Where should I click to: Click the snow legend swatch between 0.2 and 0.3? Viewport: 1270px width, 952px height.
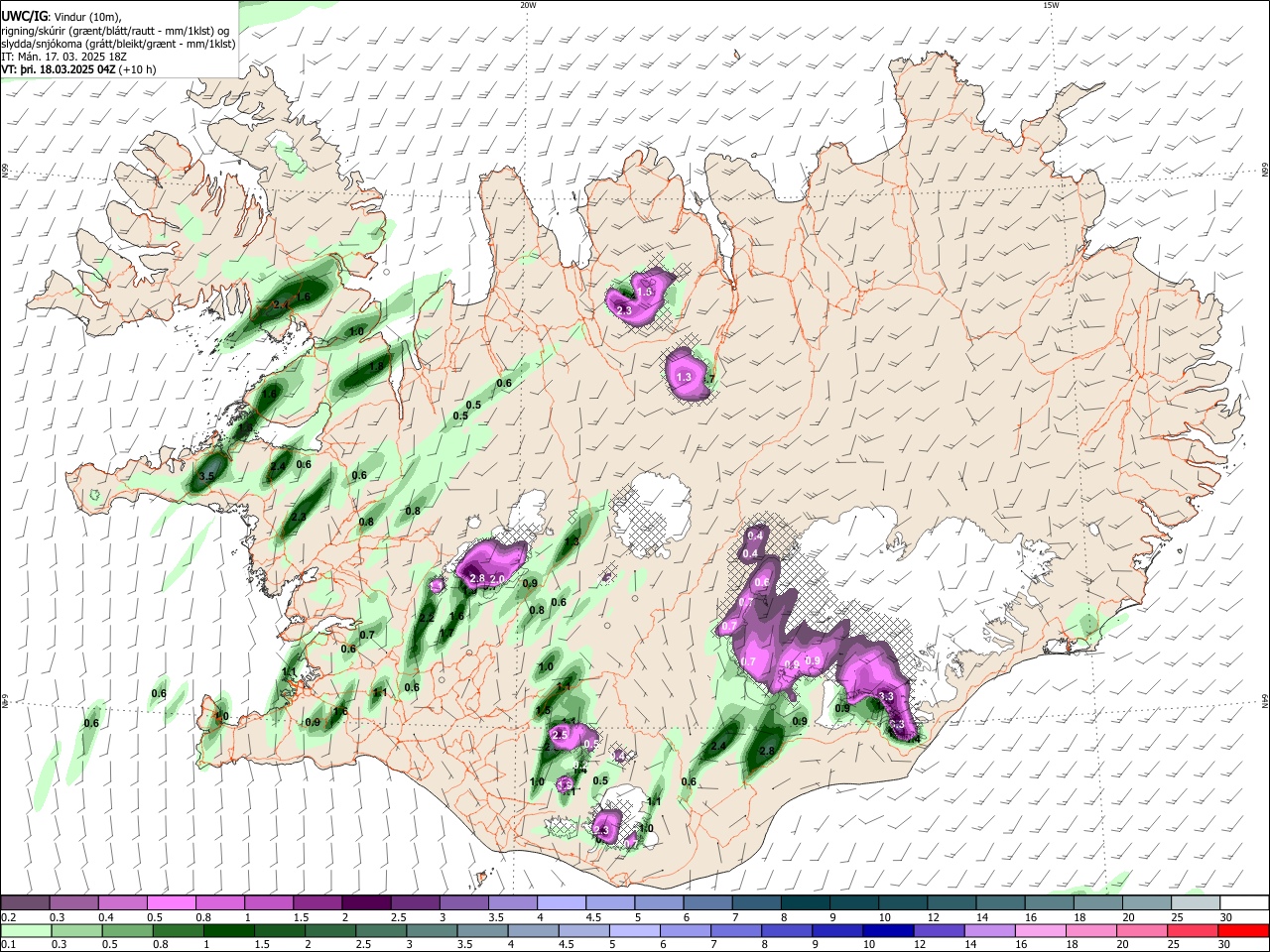point(25,902)
